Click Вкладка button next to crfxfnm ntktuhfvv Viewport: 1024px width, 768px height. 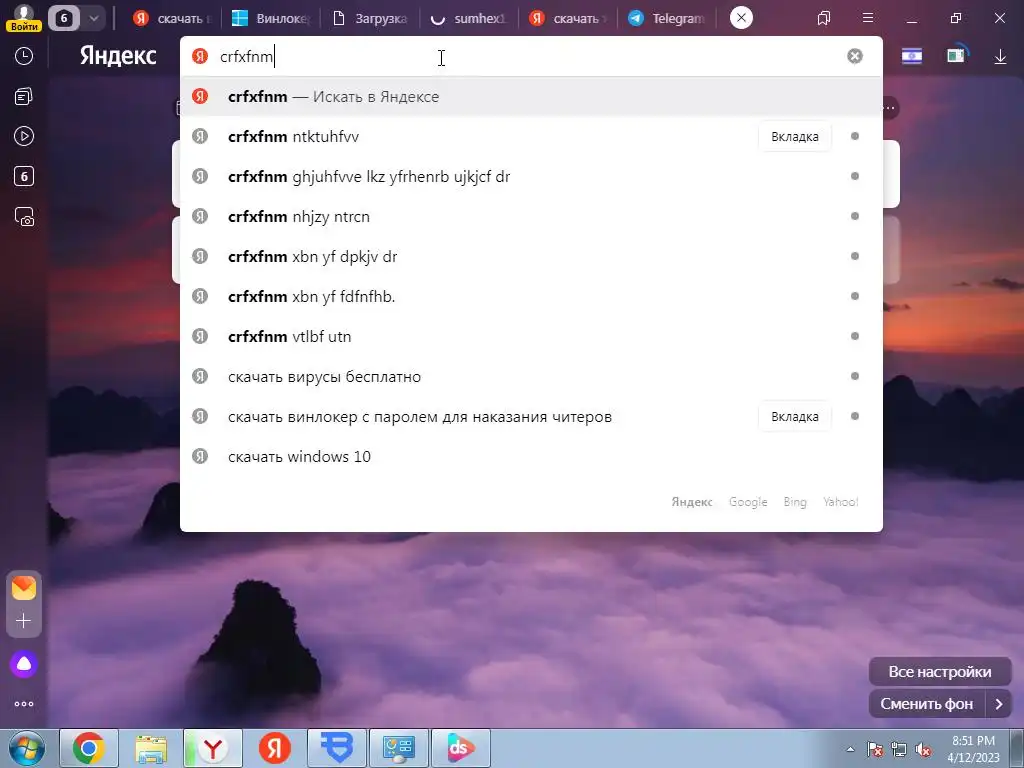(794, 136)
